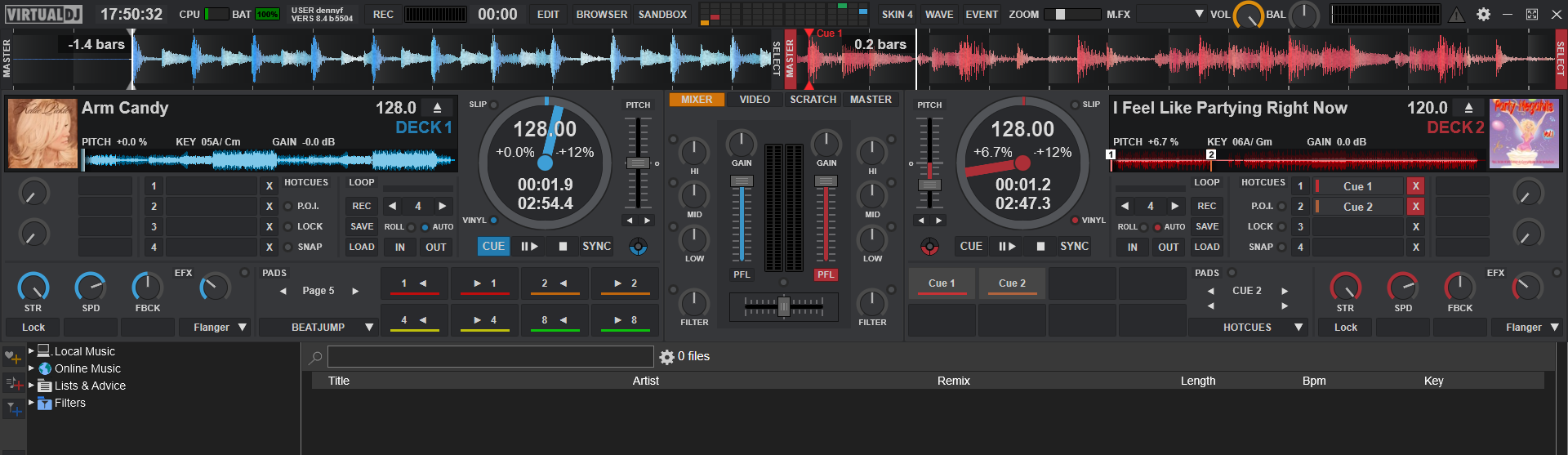Click add virtual folder icon in sidebar
Image resolution: width=1568 pixels, height=455 pixels.
coord(13,383)
